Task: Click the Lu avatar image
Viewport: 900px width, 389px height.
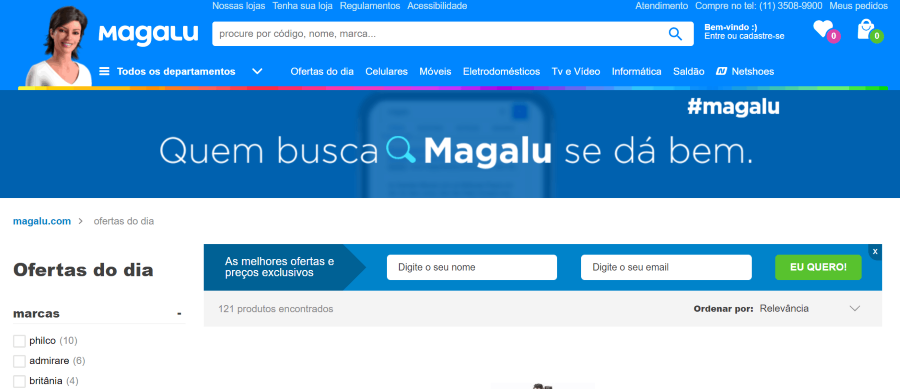Action: coord(60,46)
